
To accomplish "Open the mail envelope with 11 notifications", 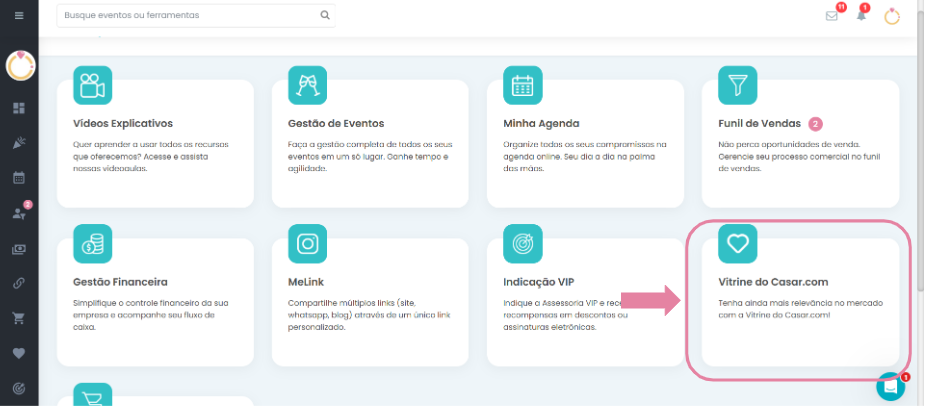I will pyautogui.click(x=832, y=16).
